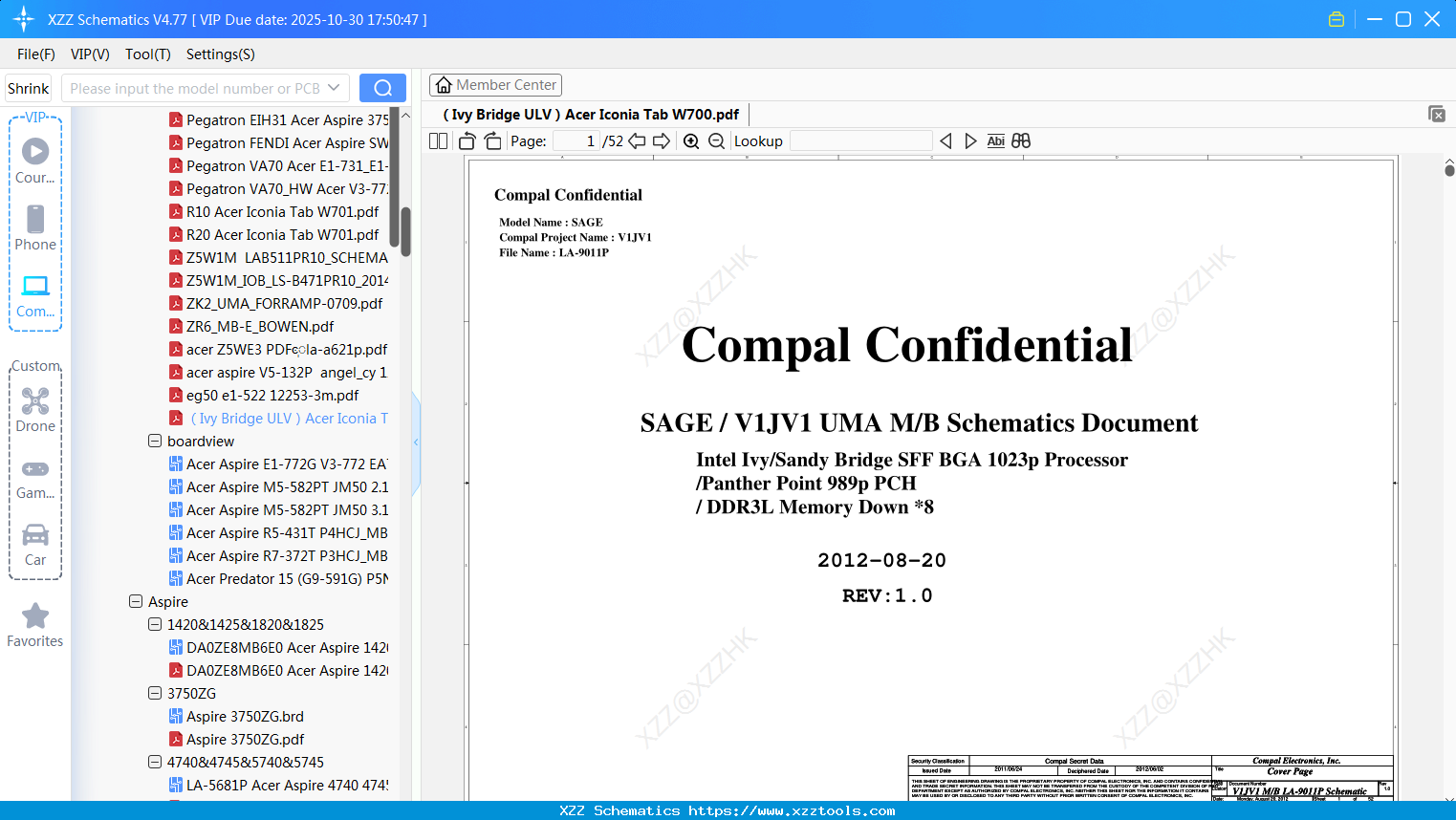
Task: Open Acer Aspire M5-582PT JM50 2.1 boardview
Action: click(x=279, y=487)
